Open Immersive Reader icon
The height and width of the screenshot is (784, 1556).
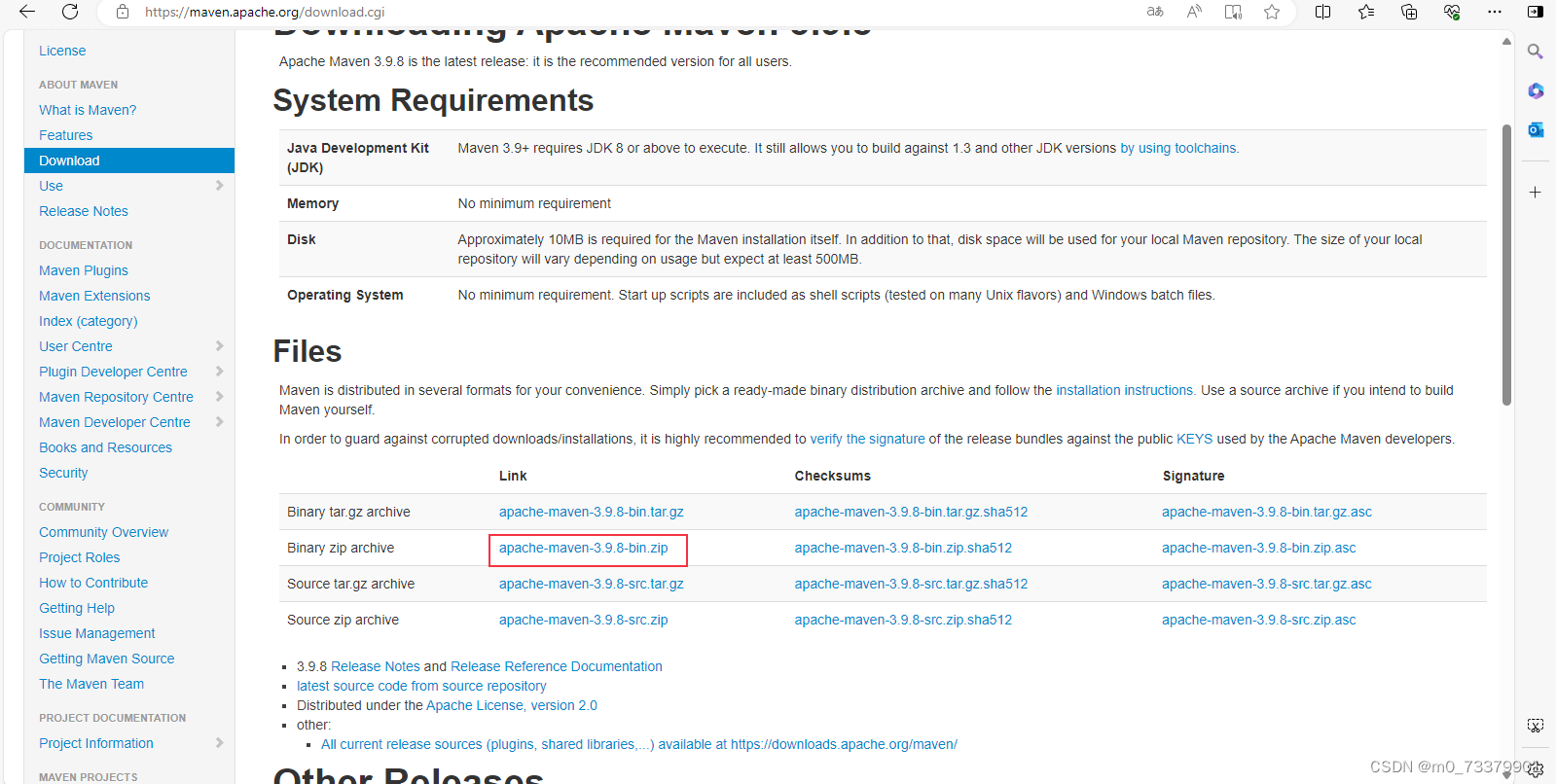click(1233, 12)
